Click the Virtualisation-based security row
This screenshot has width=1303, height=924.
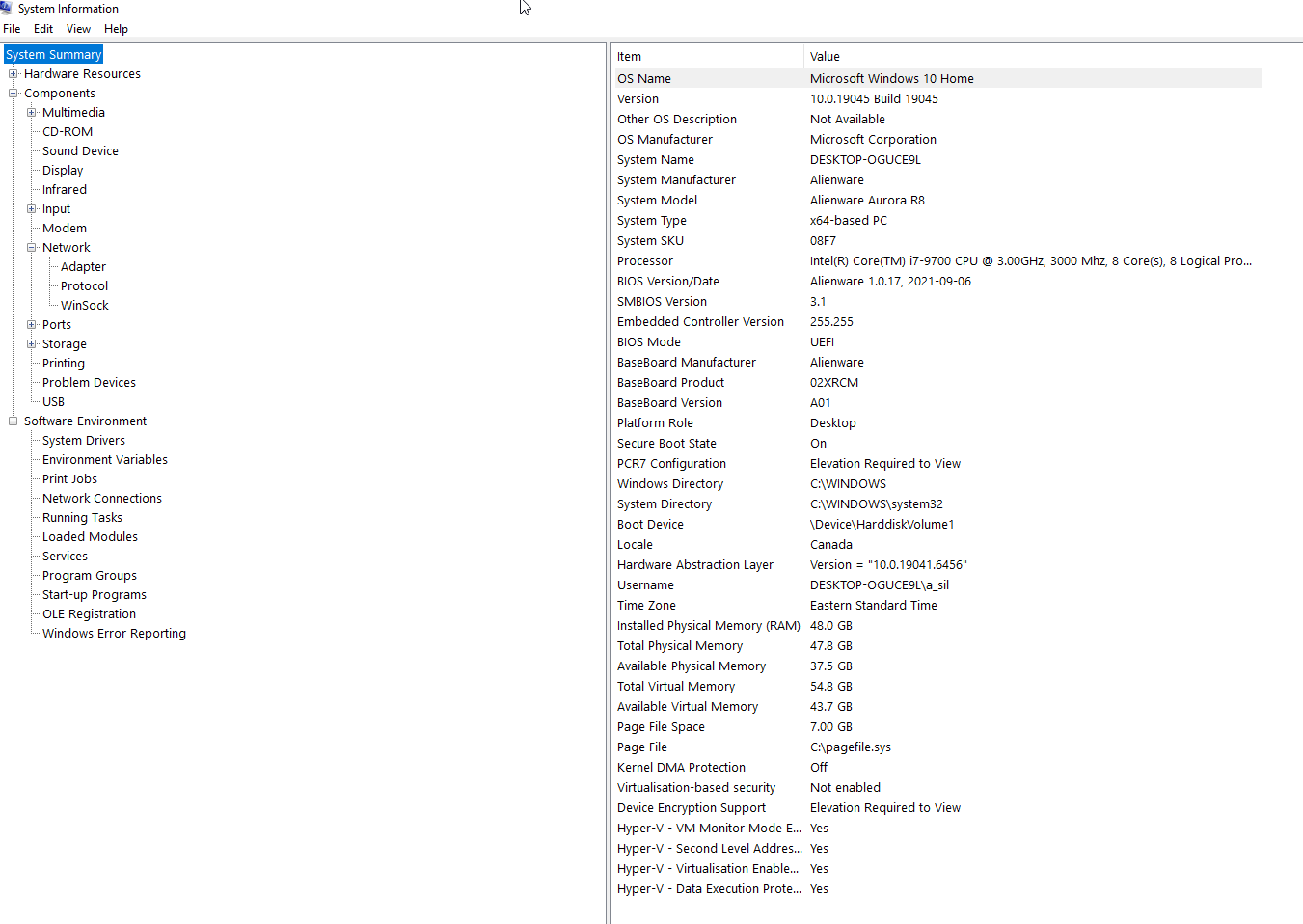937,788
